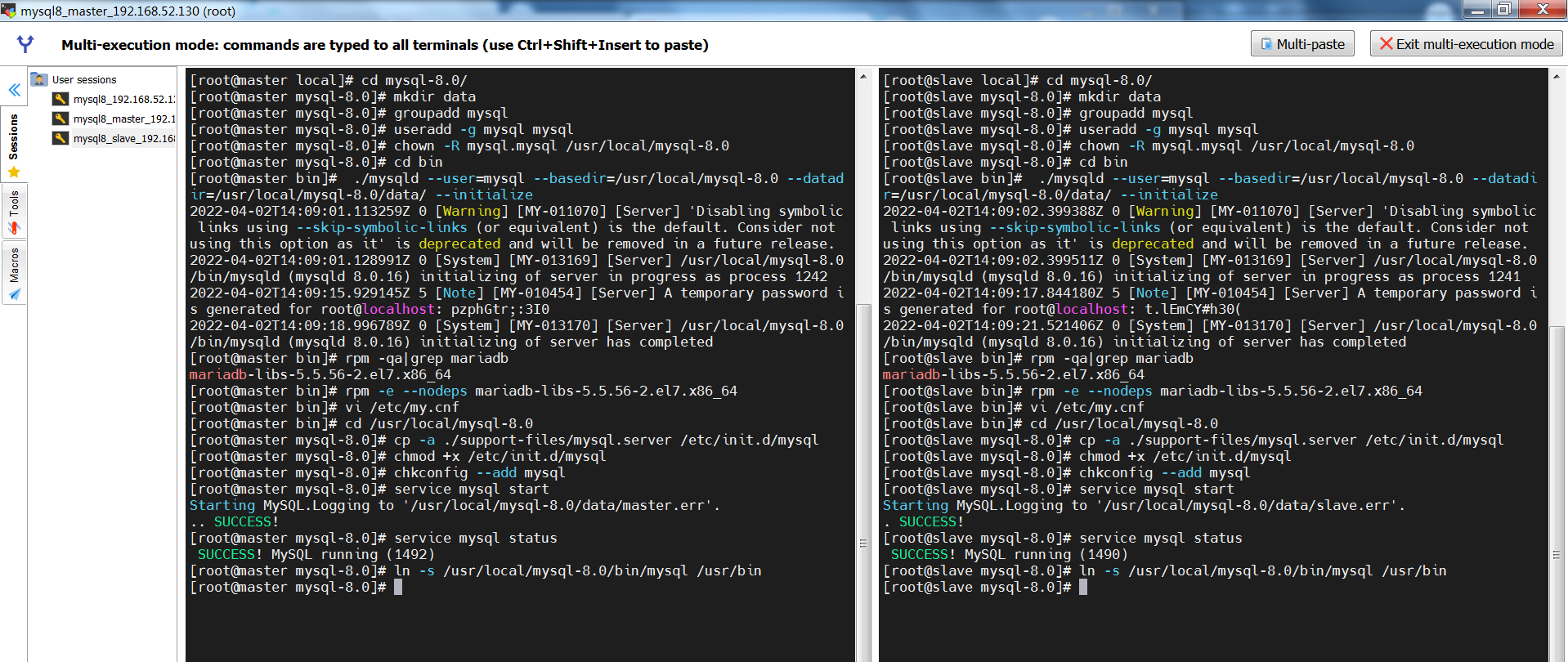1568x662 pixels.
Task: Click the slave terminal prompt cursor
Action: [x=1083, y=587]
